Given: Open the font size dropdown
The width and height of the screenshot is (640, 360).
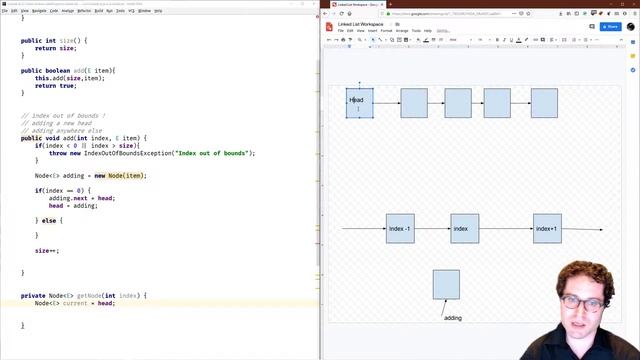Looking at the screenshot, I should 484,40.
